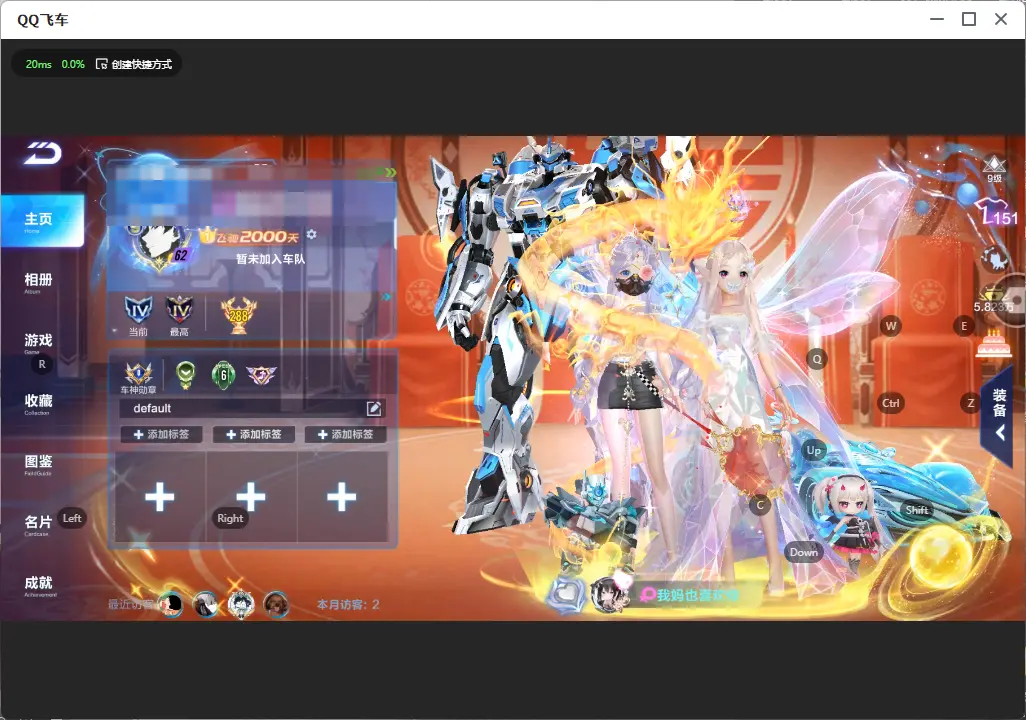The image size is (1026, 720).
Task: Click the Q key overlay button
Action: pos(817,359)
